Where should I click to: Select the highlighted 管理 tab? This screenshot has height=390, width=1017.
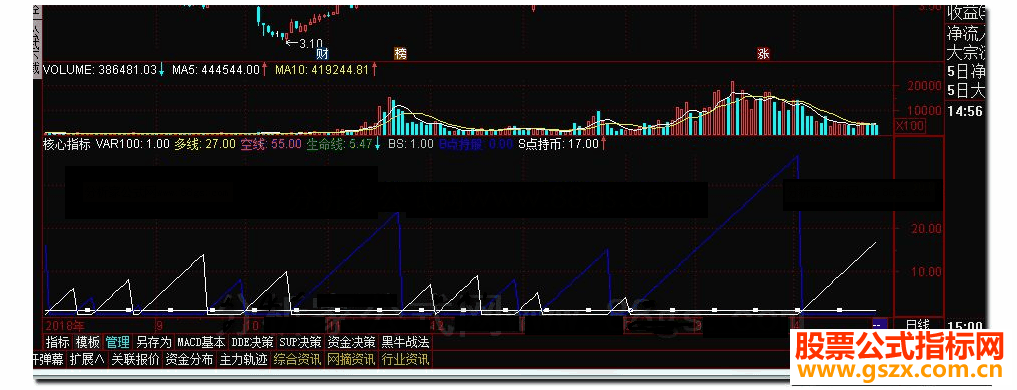click(118, 342)
